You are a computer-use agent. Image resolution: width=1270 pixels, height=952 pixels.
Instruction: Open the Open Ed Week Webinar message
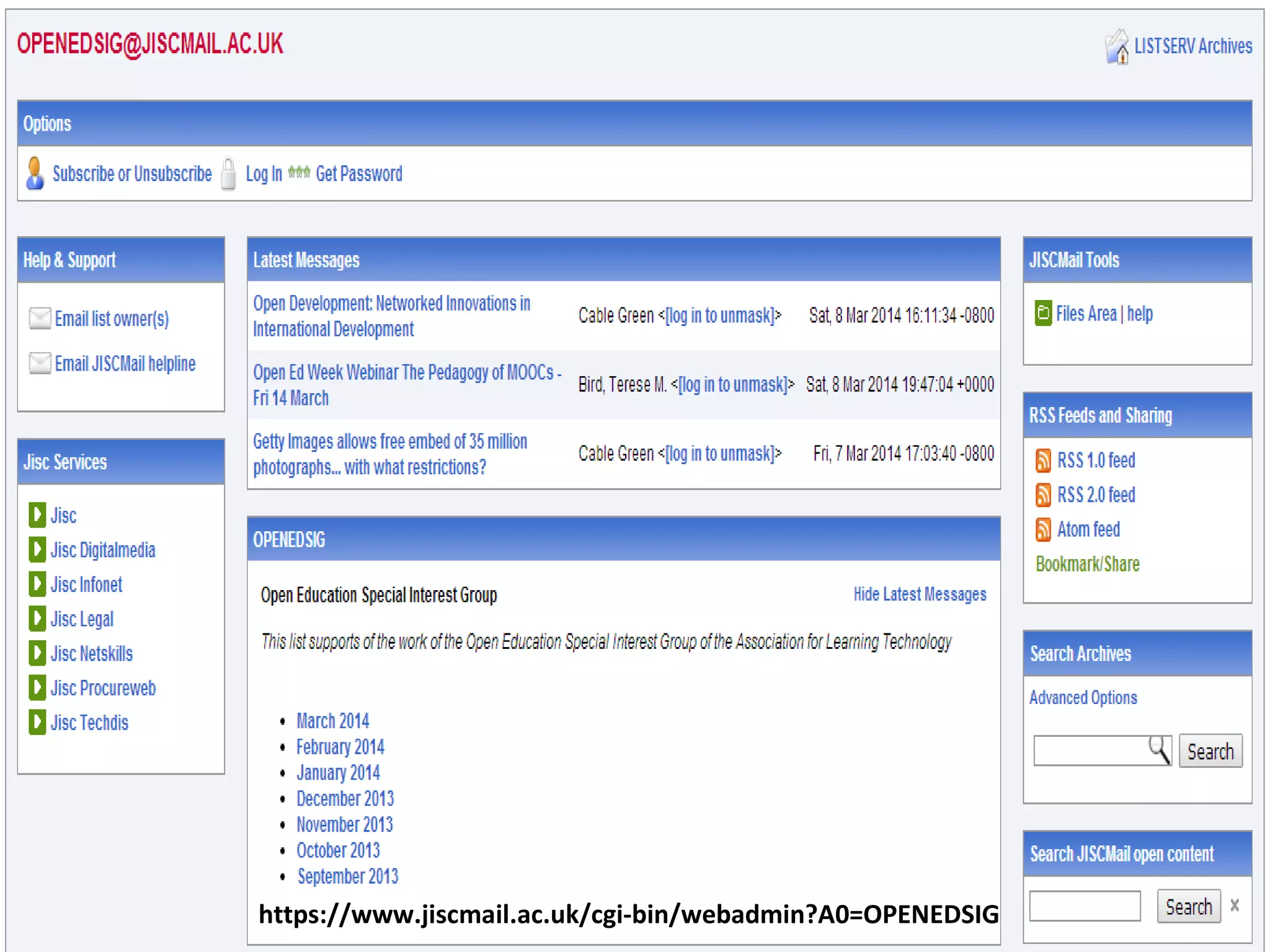click(x=407, y=385)
